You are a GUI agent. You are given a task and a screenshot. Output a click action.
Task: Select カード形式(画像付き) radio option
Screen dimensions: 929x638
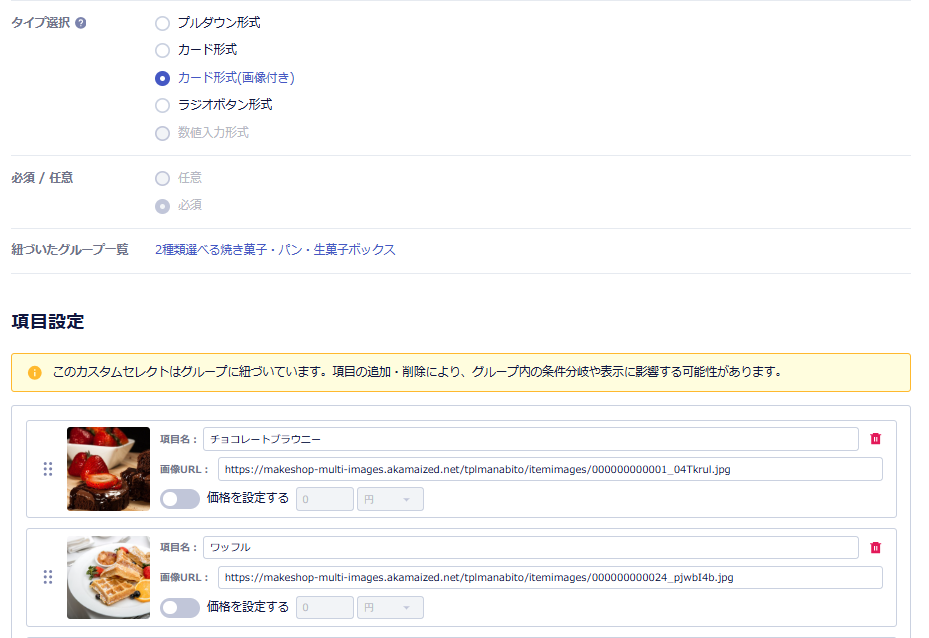(162, 78)
